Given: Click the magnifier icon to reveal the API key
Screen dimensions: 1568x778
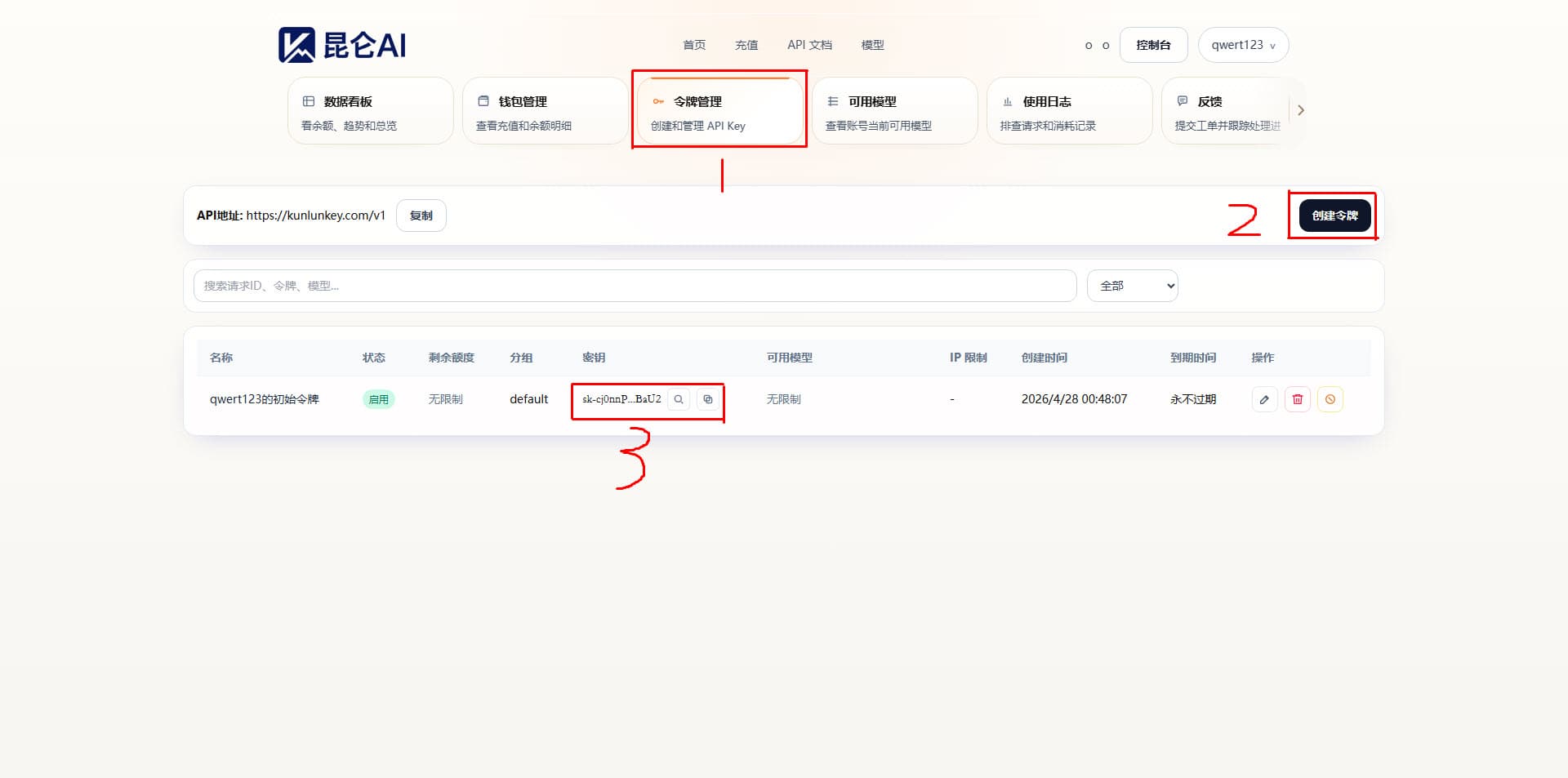Looking at the screenshot, I should (x=679, y=399).
